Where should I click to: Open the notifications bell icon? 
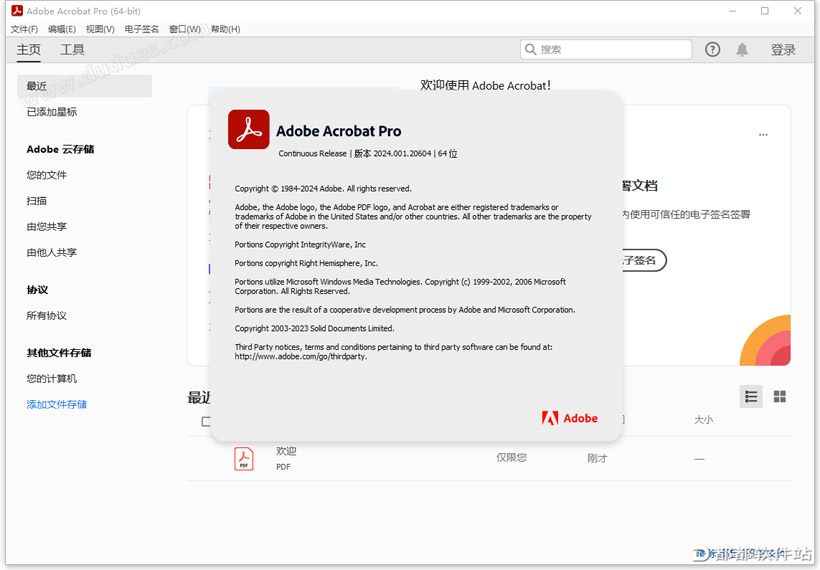[x=742, y=50]
